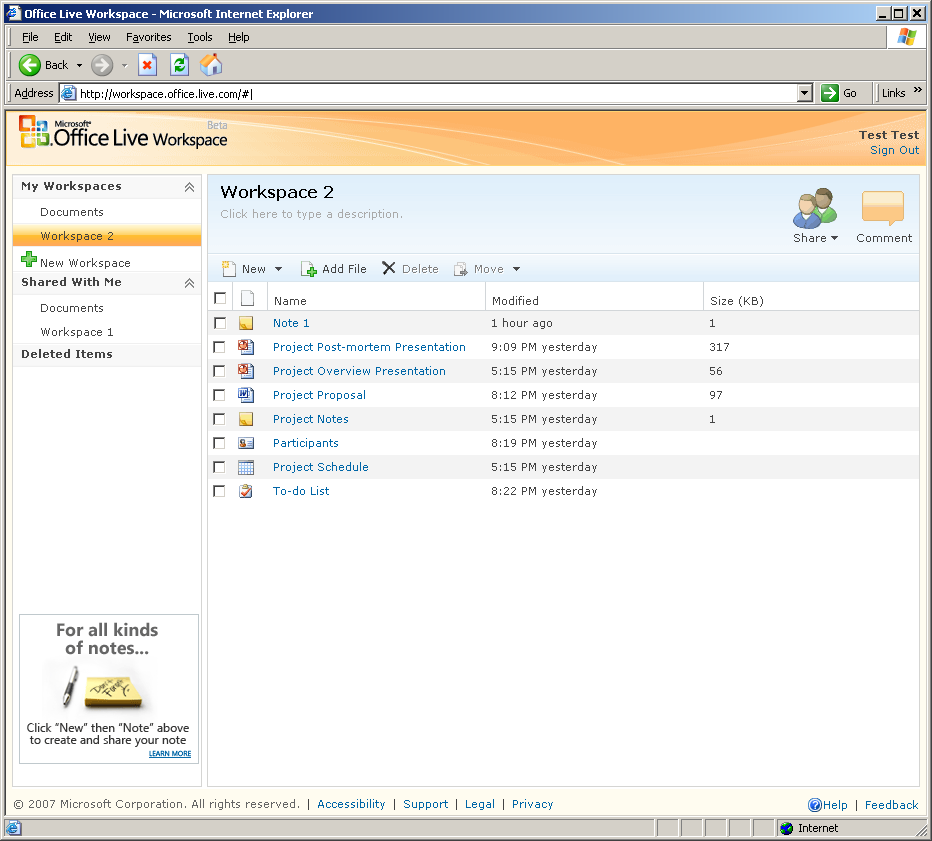
Task: Click the file type column header icon
Action: tap(247, 298)
